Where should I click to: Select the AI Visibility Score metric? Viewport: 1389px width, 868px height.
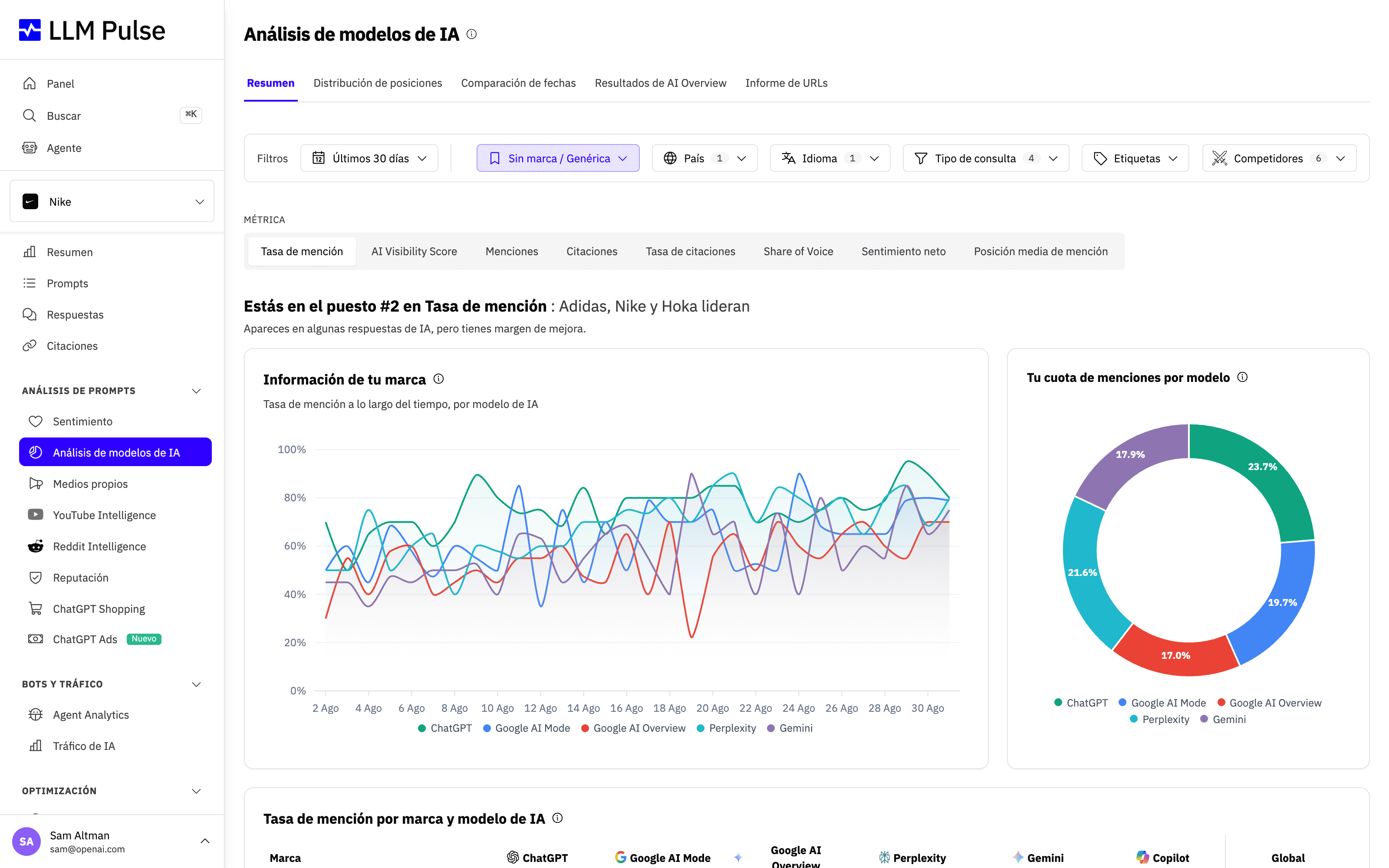click(x=414, y=251)
